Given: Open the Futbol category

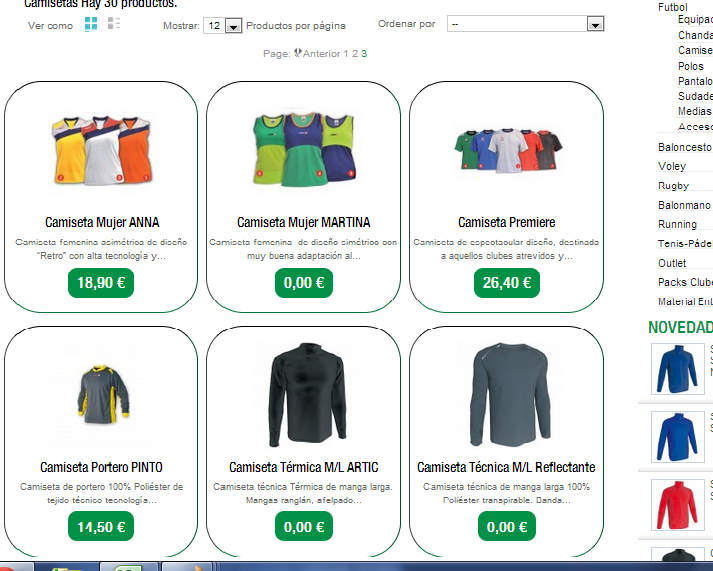Looking at the screenshot, I should tap(673, 7).
